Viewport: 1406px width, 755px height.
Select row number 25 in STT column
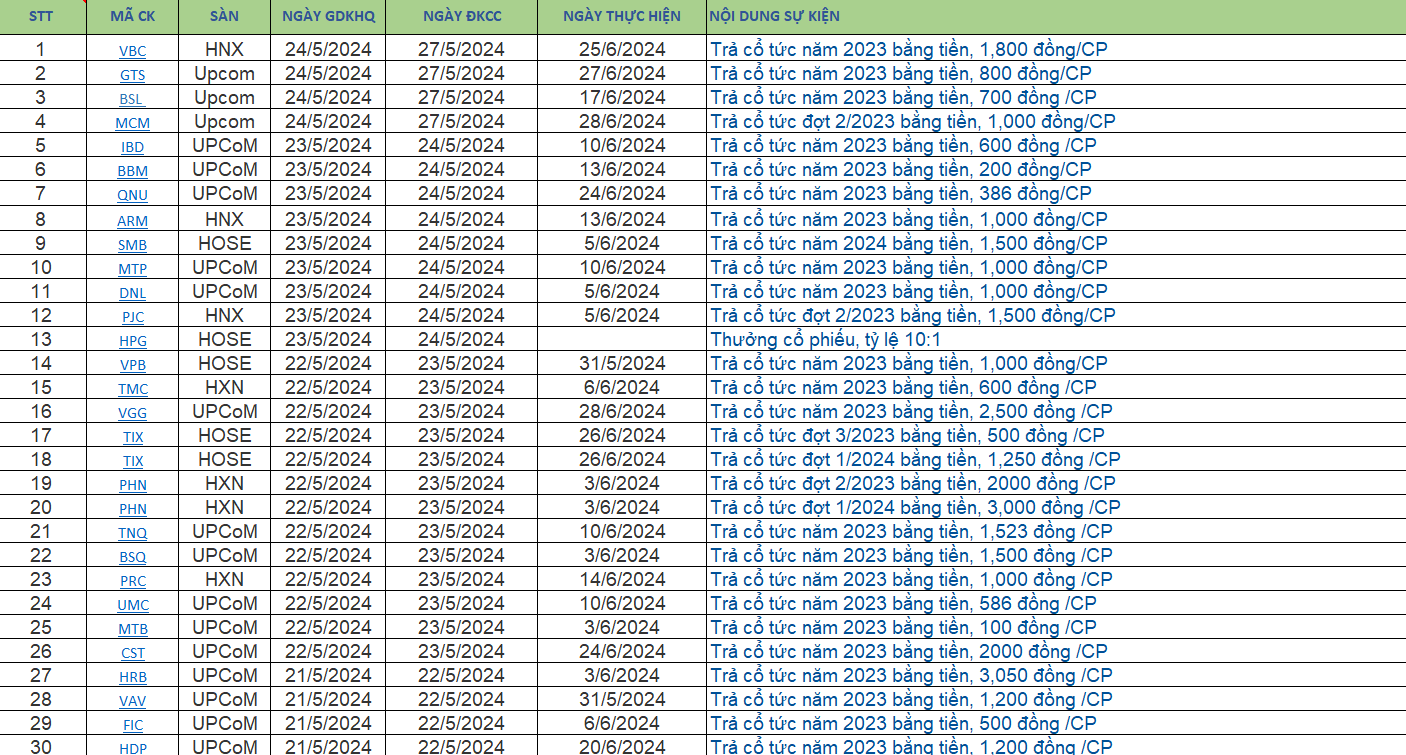[41, 628]
